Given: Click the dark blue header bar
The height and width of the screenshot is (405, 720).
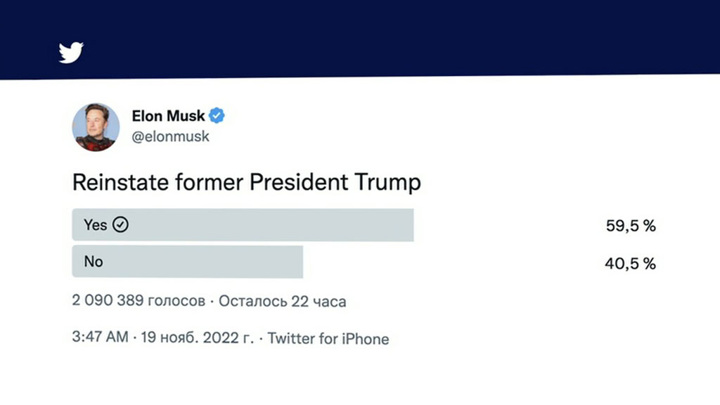Looking at the screenshot, I should click(360, 39).
